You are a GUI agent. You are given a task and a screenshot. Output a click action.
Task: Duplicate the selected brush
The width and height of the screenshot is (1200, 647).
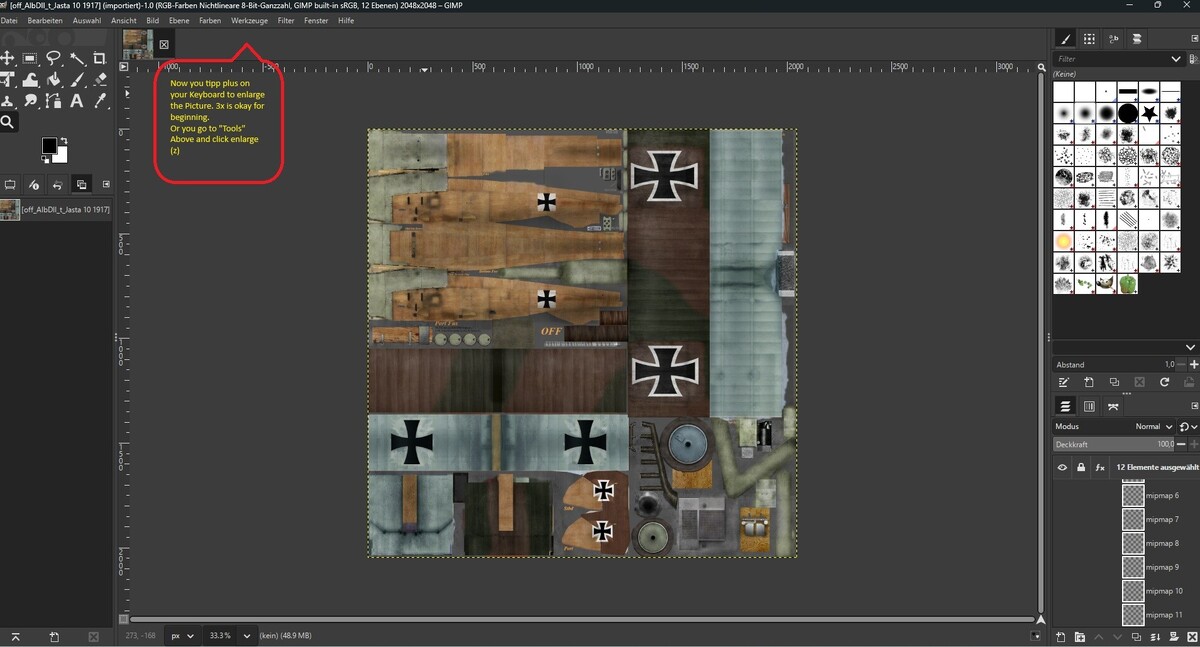pos(1114,382)
